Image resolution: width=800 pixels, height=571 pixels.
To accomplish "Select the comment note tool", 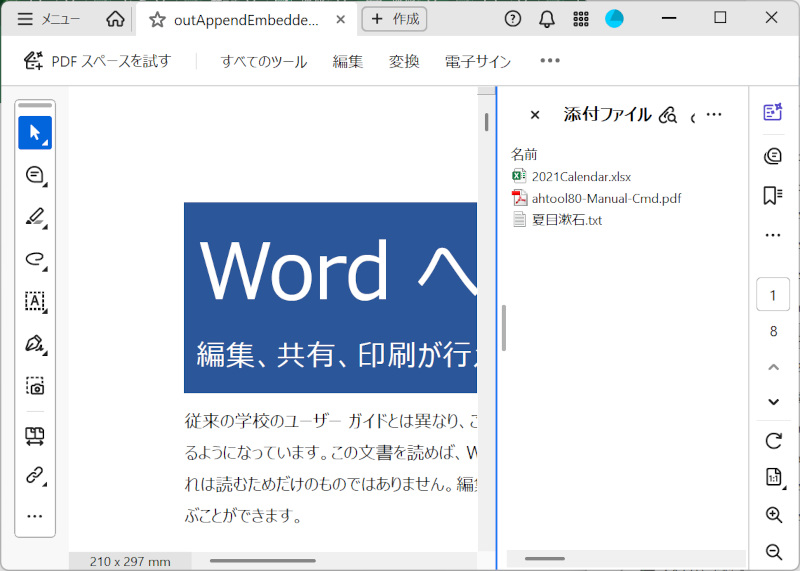I will pyautogui.click(x=35, y=176).
